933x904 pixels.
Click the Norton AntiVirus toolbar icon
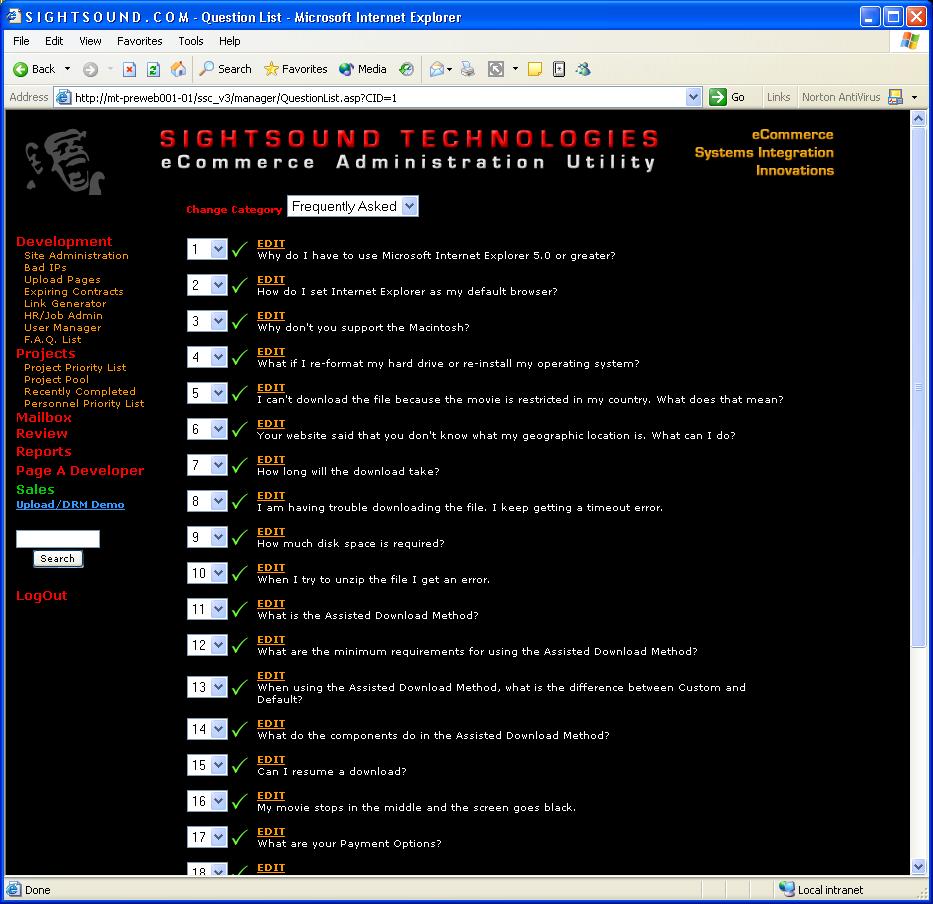(x=896, y=97)
